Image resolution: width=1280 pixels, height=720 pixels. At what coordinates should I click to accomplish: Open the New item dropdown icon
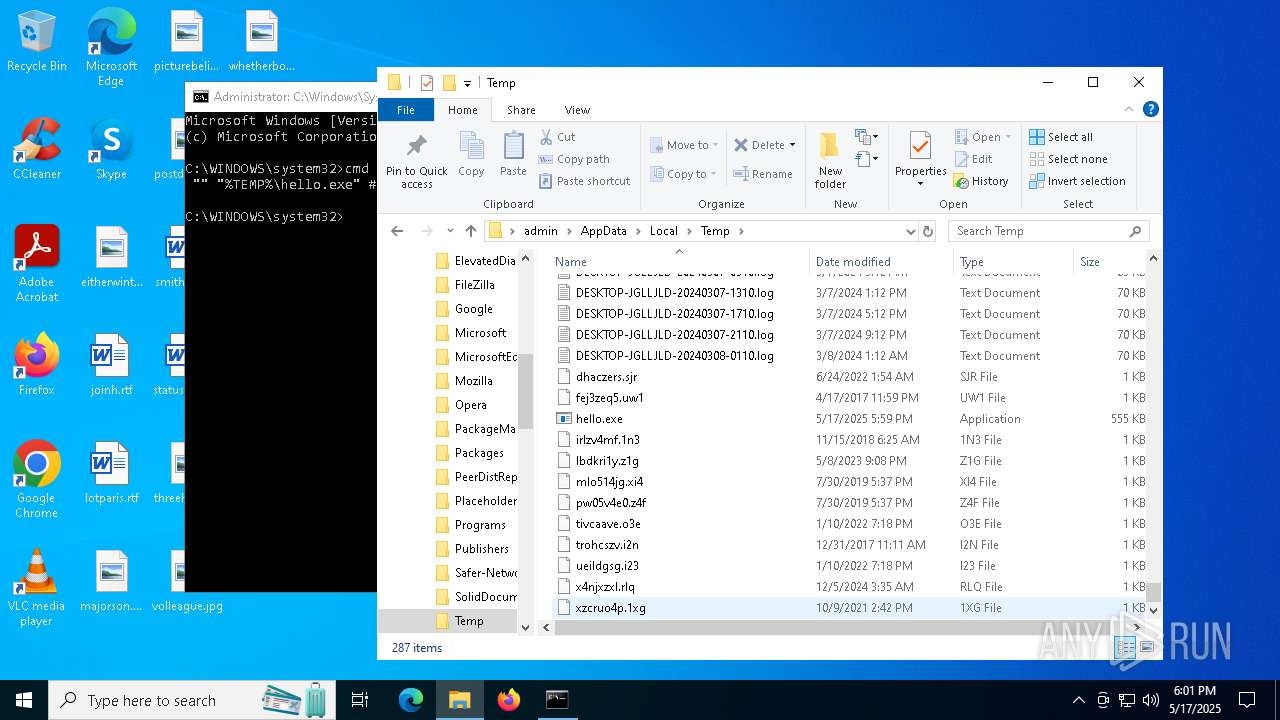pyautogui.click(x=866, y=137)
